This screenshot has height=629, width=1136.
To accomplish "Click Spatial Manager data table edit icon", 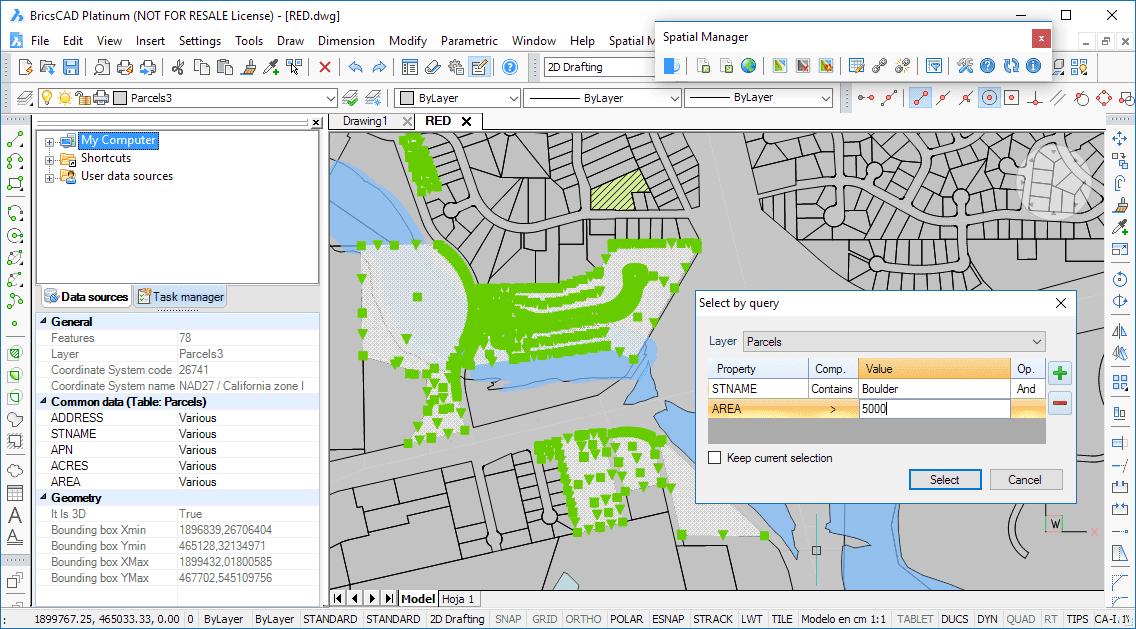I will tap(856, 66).
